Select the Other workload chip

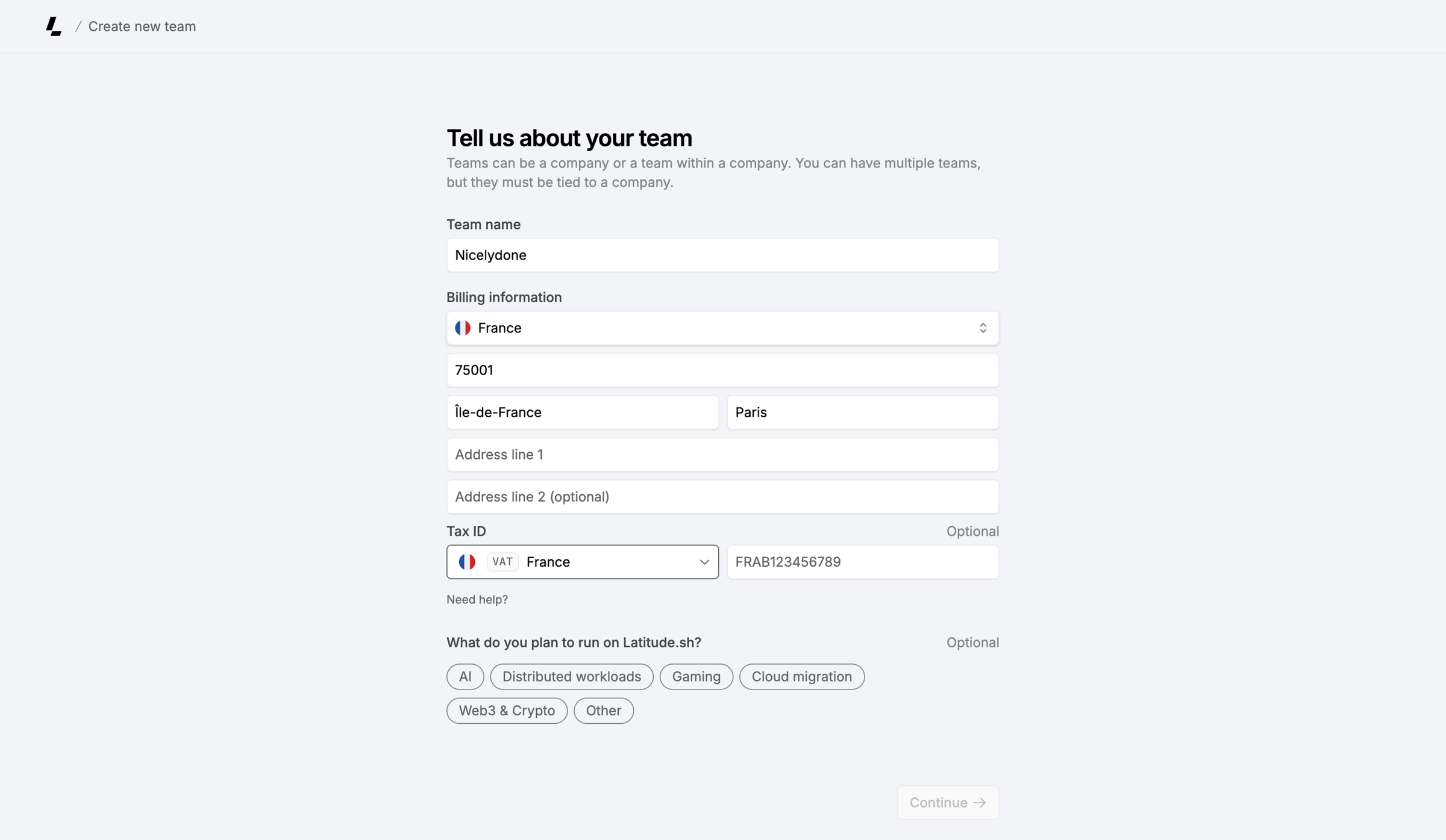(604, 711)
